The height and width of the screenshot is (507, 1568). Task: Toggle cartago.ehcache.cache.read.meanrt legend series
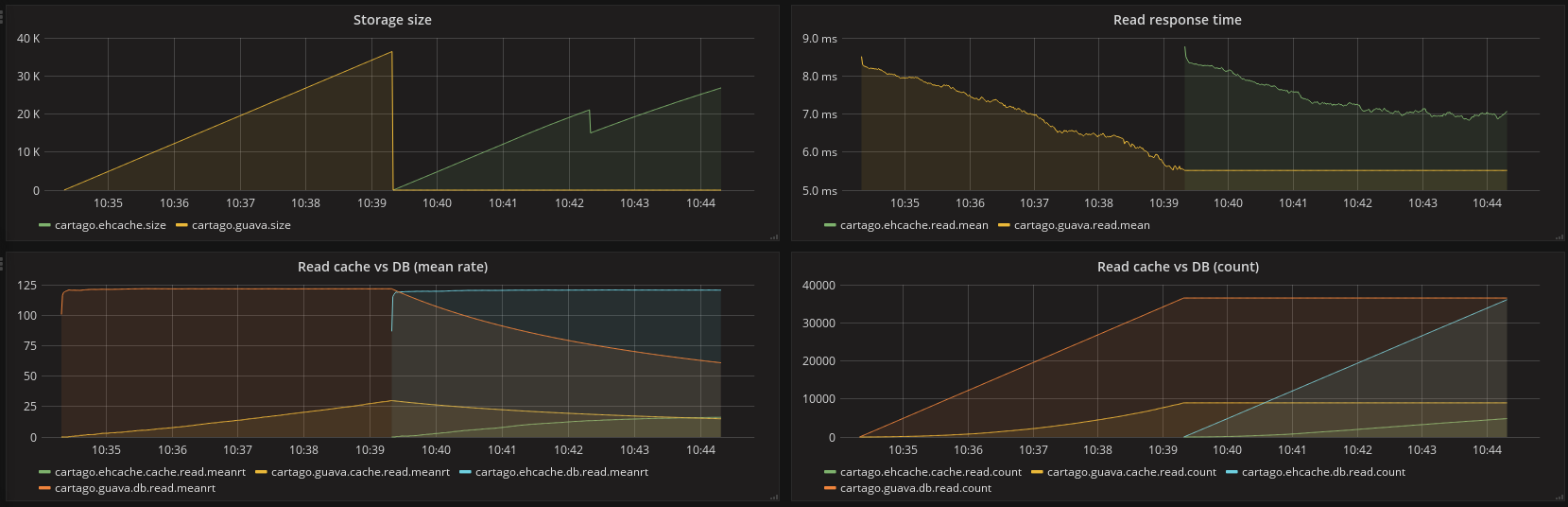click(150, 472)
